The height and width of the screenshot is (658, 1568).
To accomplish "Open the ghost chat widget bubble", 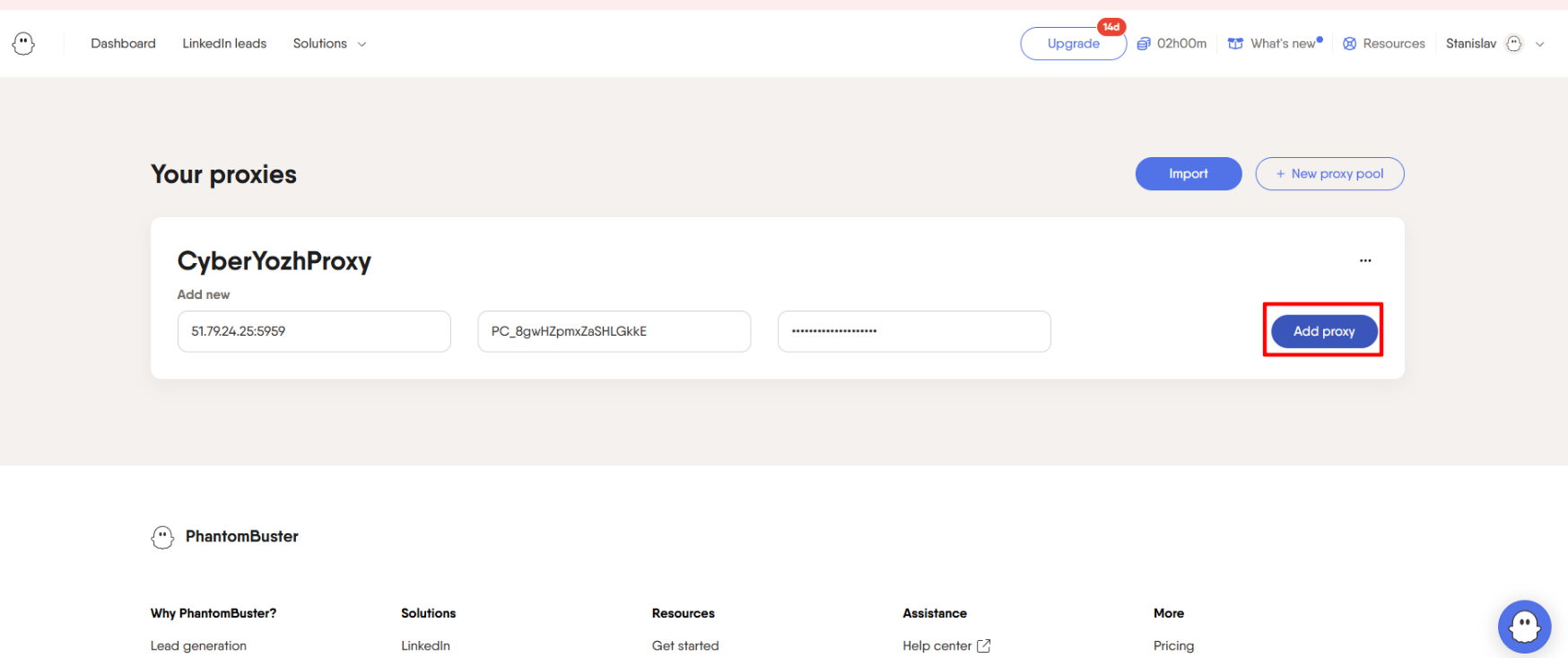I will [1523, 626].
